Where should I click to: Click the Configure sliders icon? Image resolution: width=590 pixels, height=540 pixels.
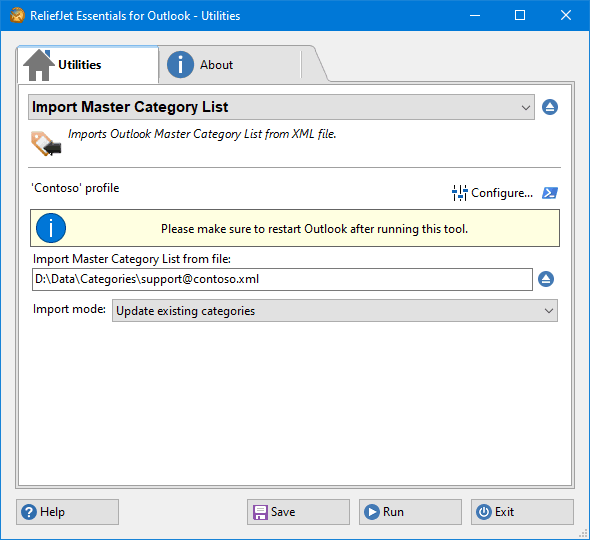(459, 193)
